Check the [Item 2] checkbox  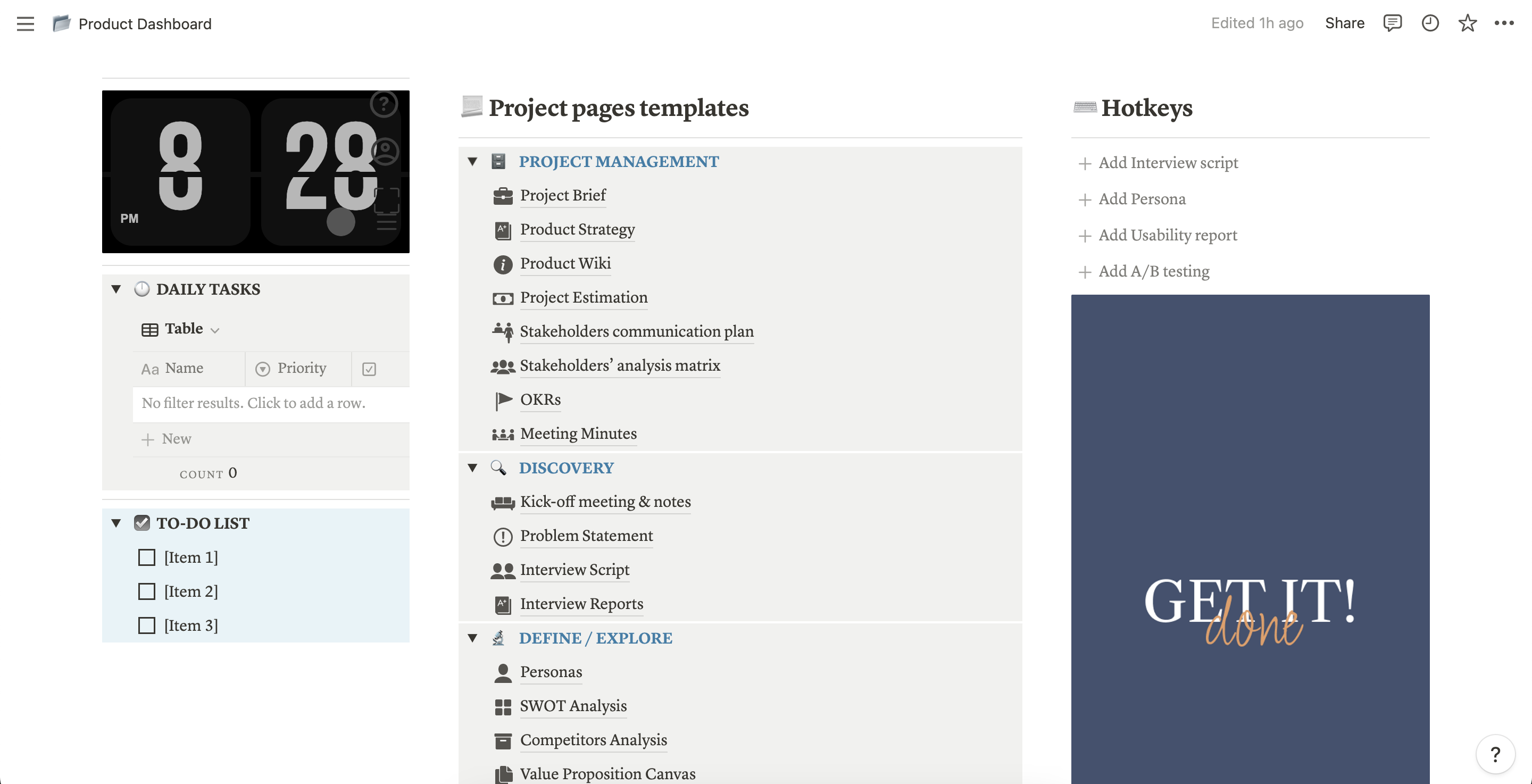point(146,591)
